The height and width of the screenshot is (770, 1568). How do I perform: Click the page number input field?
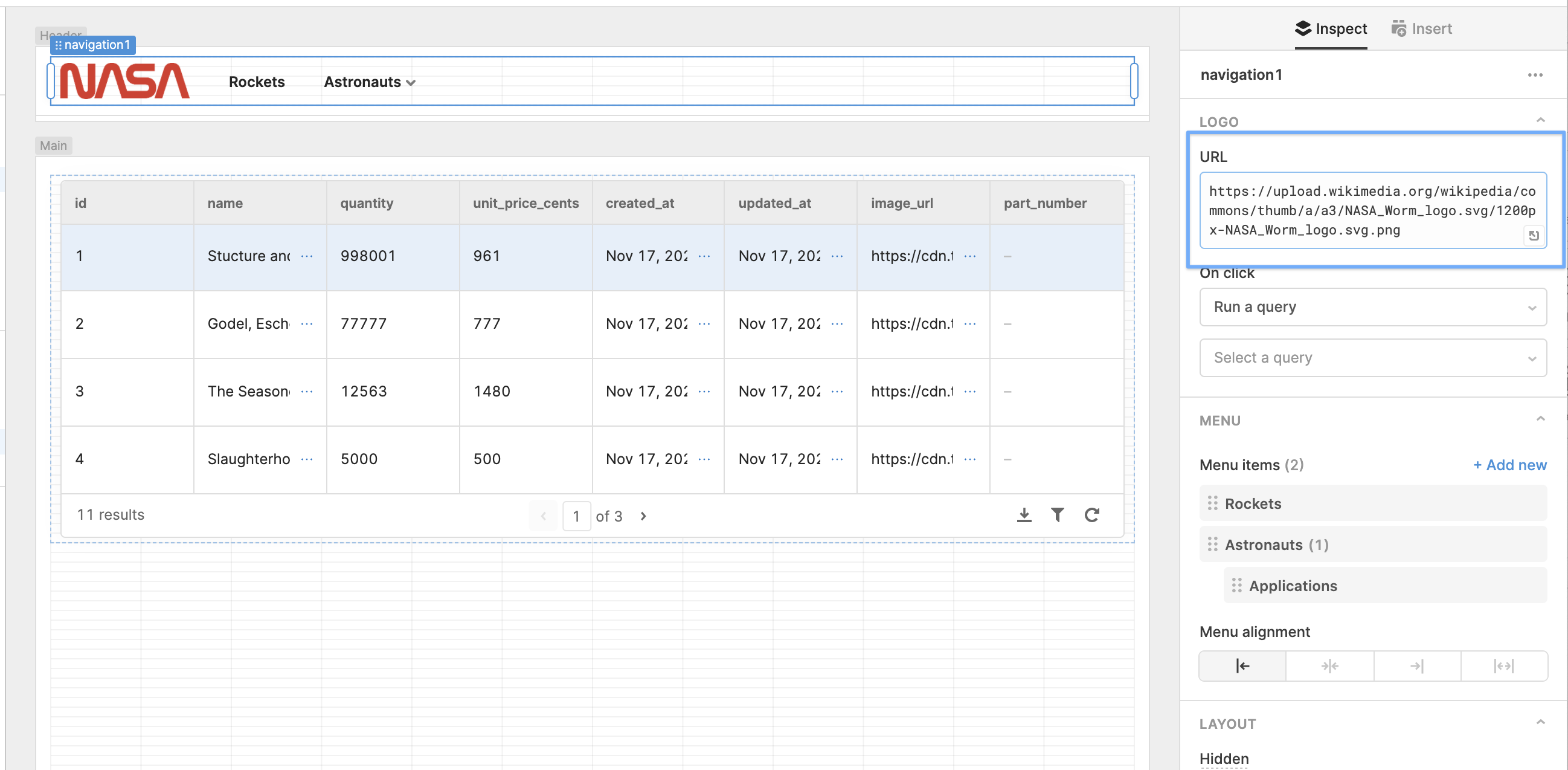[x=576, y=517]
